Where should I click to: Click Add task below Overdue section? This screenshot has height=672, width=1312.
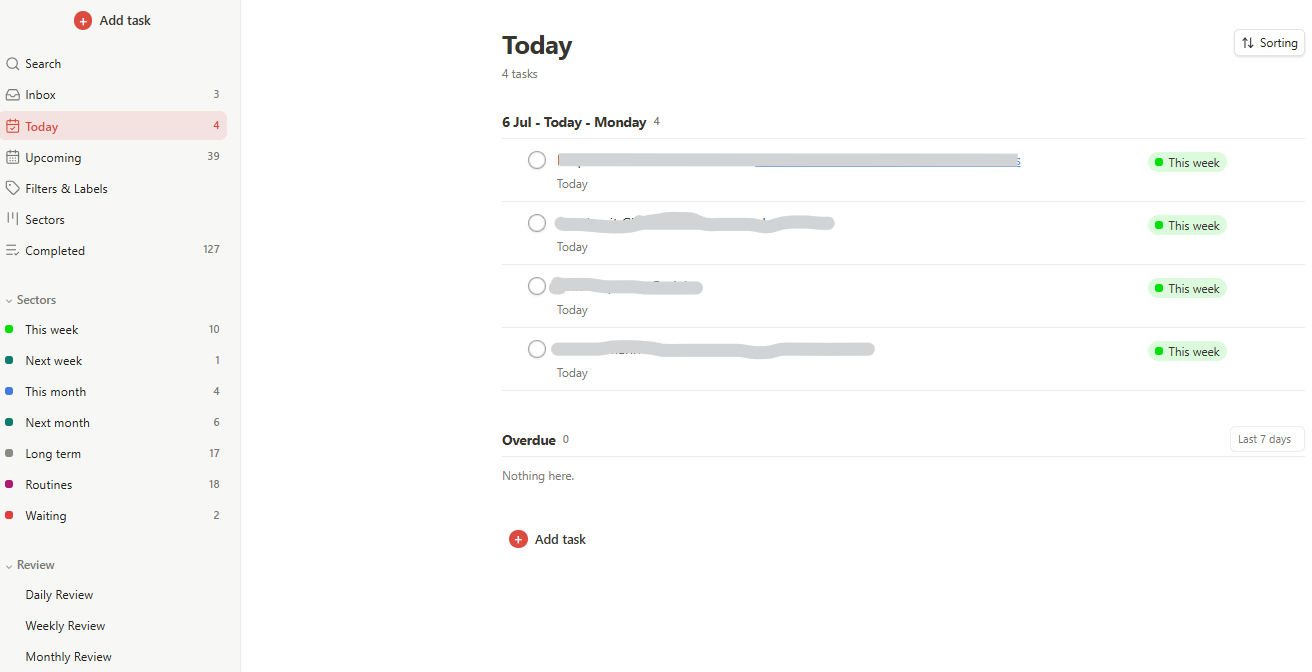(x=548, y=539)
